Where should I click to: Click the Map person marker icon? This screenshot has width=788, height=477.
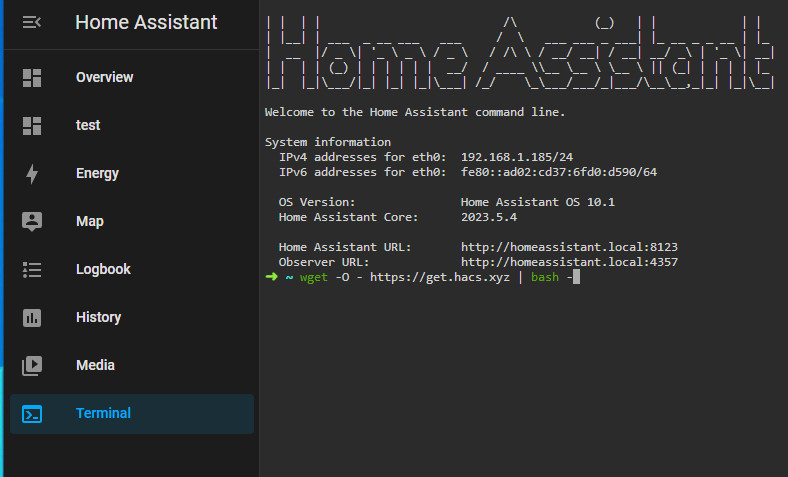pyautogui.click(x=32, y=222)
